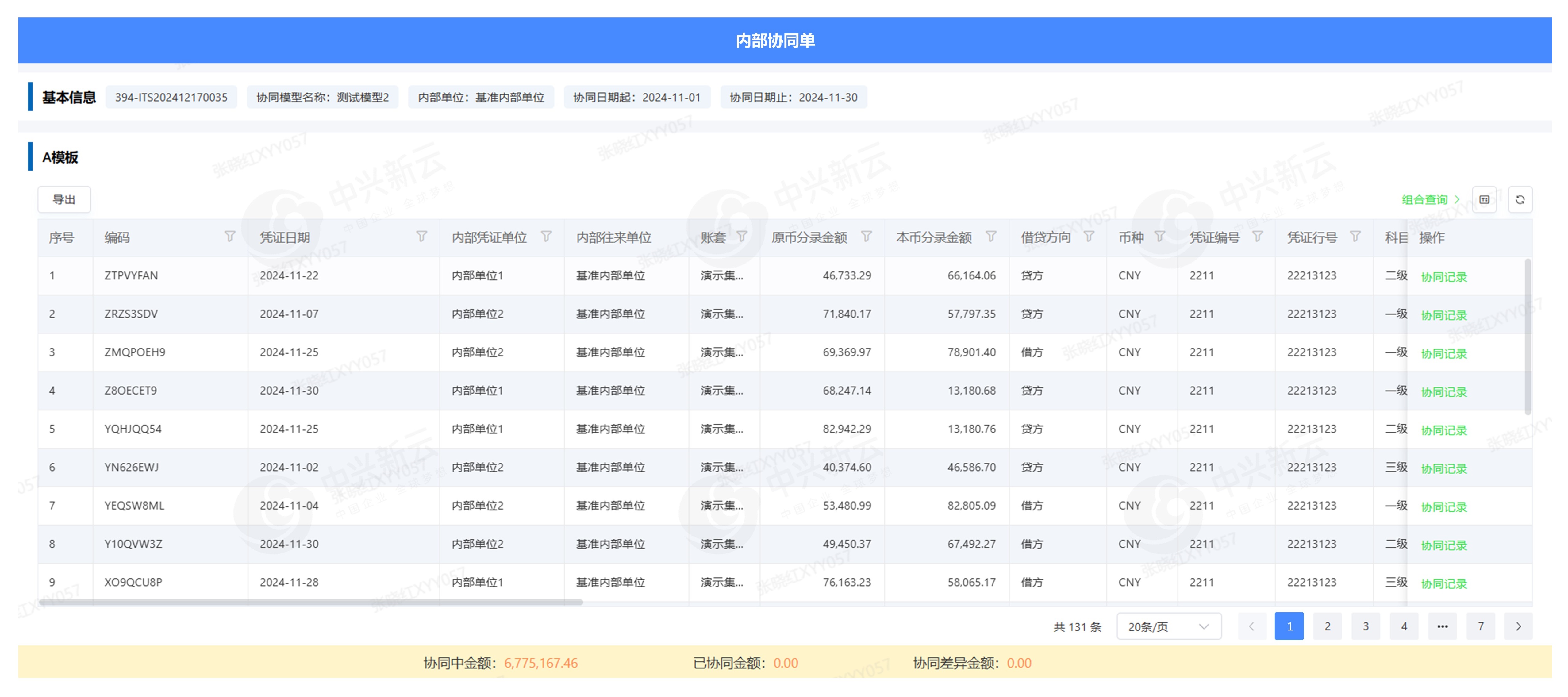Screen dimensions: 1568x697
Task: Go to page 2
Action: 1328,626
